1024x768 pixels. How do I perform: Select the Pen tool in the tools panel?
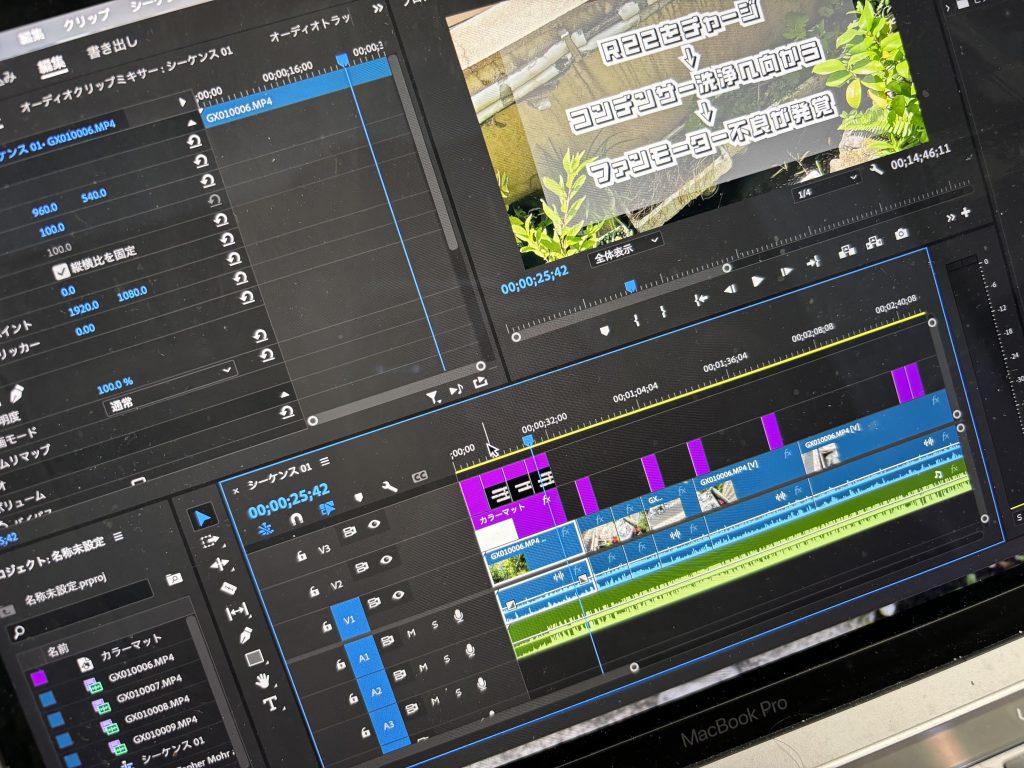(245, 634)
